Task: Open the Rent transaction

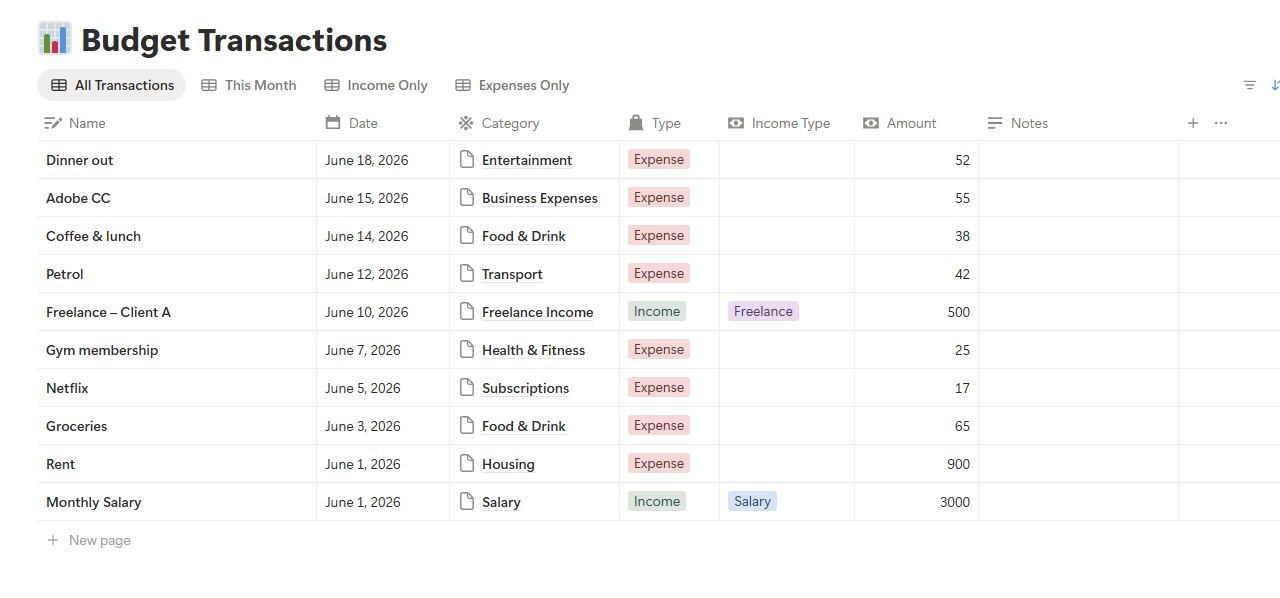Action: (x=60, y=464)
